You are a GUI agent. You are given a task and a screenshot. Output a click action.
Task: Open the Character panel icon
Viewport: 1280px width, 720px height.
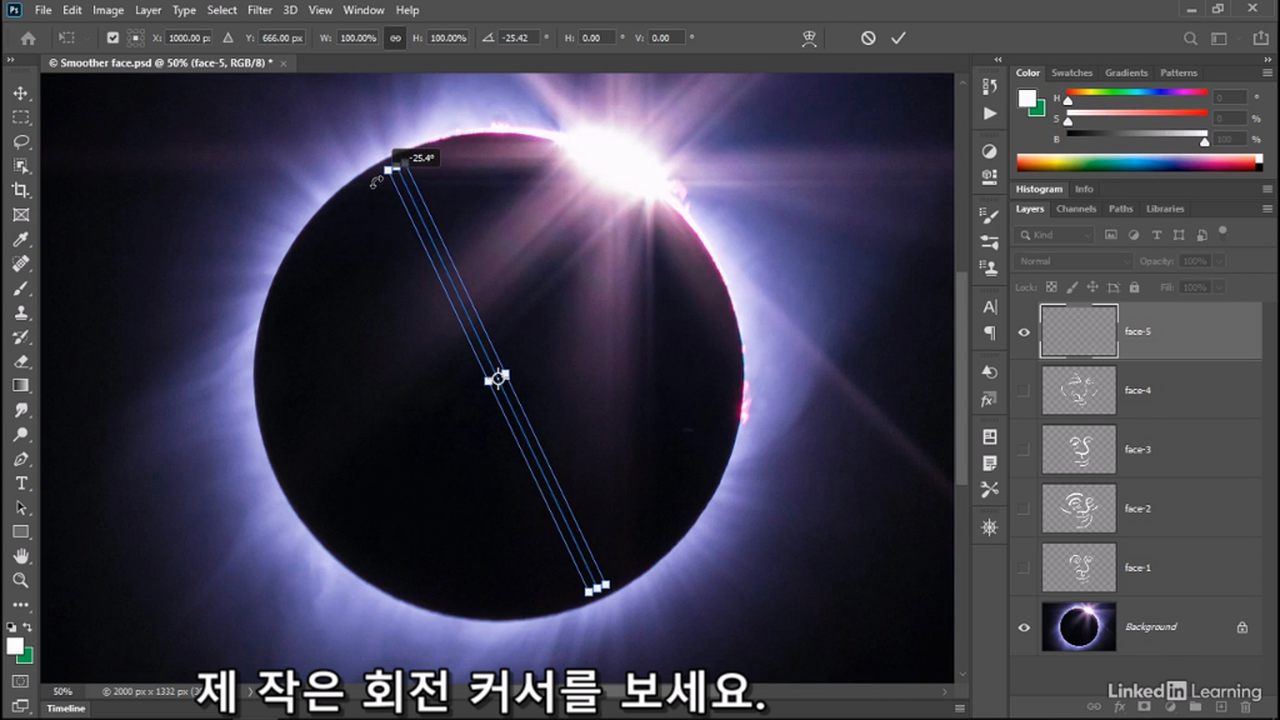990,307
